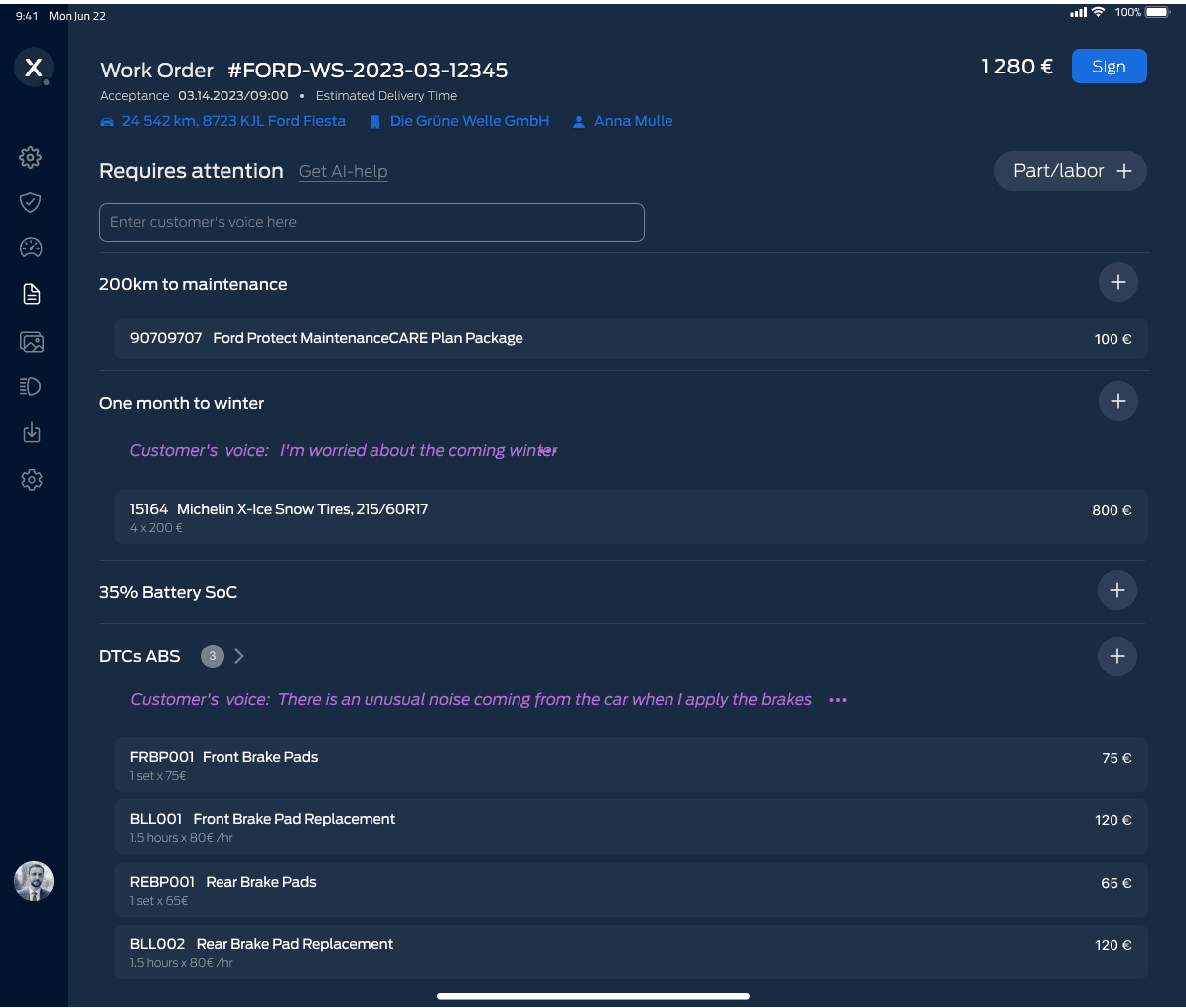Open the shield checkmark icon in sidebar
This screenshot has height=1008, width=1186.
30,202
